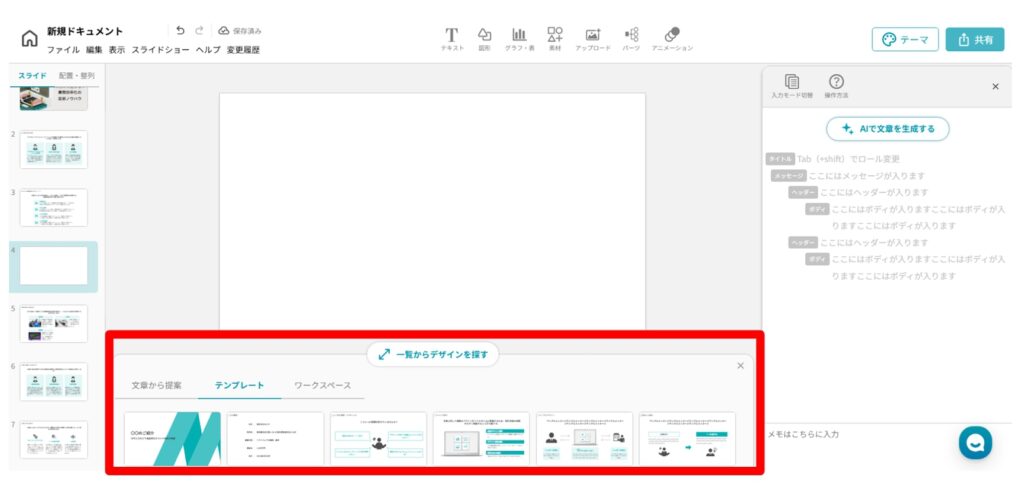Click the AIで文章を生成する button
This screenshot has height=486, width=1024.
click(887, 128)
